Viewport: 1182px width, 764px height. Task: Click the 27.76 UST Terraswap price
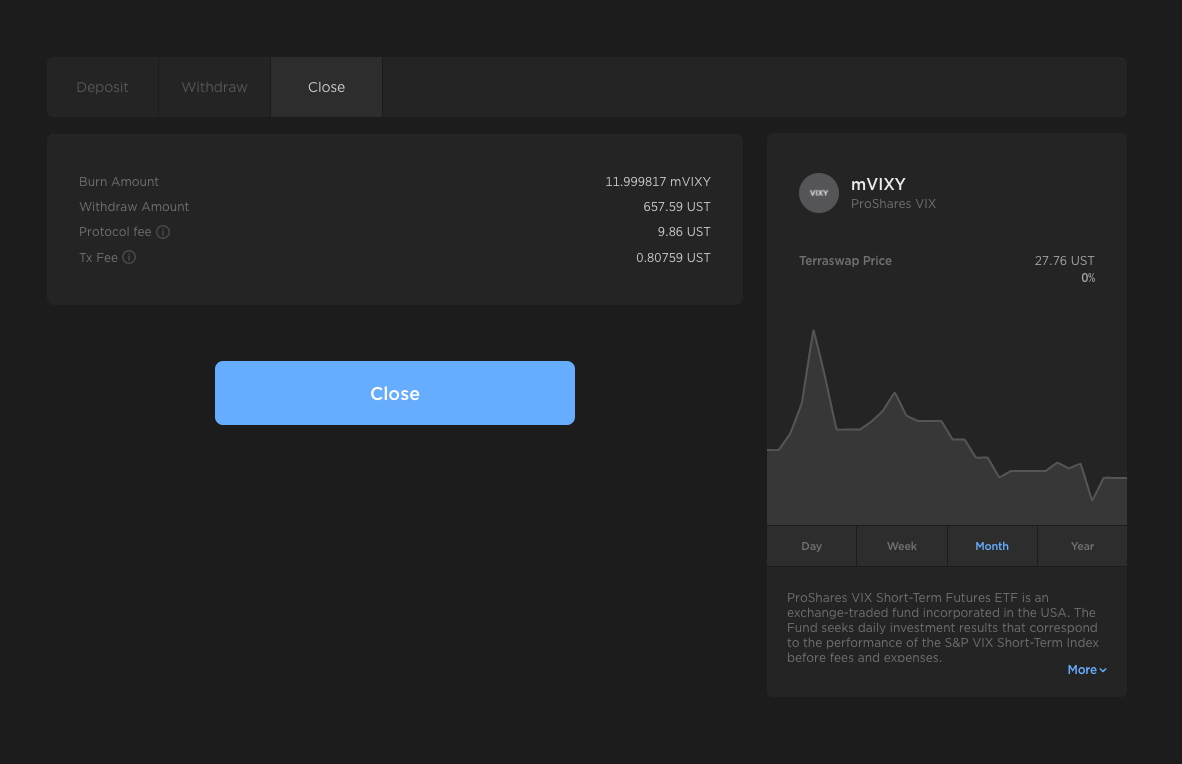pyautogui.click(x=1064, y=261)
